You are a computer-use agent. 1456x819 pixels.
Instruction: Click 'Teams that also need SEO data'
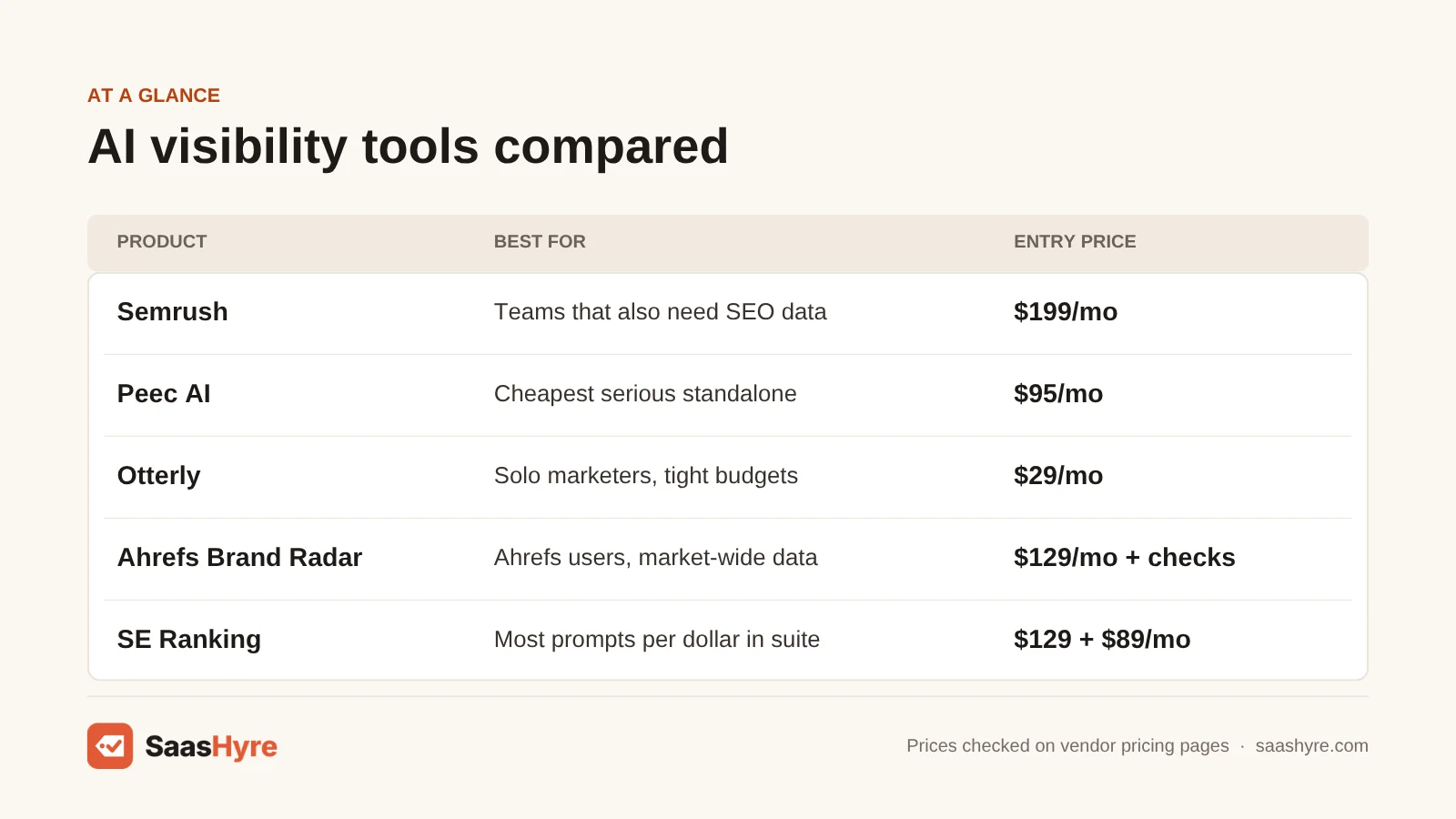pyautogui.click(x=661, y=311)
